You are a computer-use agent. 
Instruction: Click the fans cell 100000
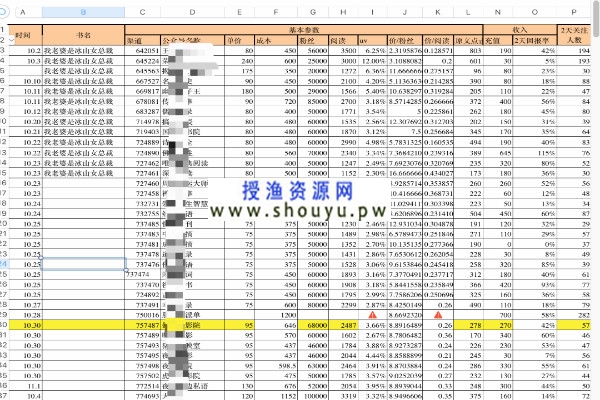313,396
